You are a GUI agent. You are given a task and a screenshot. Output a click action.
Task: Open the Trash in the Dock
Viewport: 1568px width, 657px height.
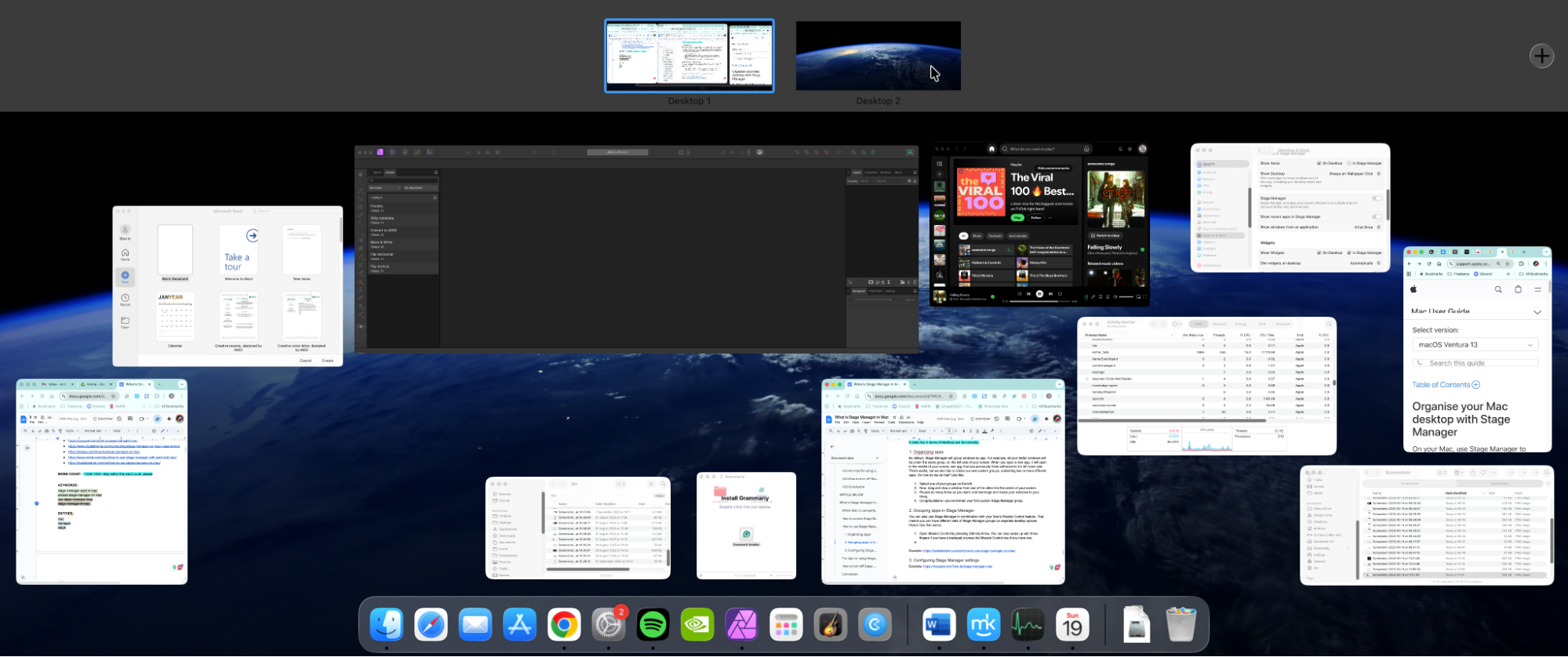pyautogui.click(x=1181, y=625)
